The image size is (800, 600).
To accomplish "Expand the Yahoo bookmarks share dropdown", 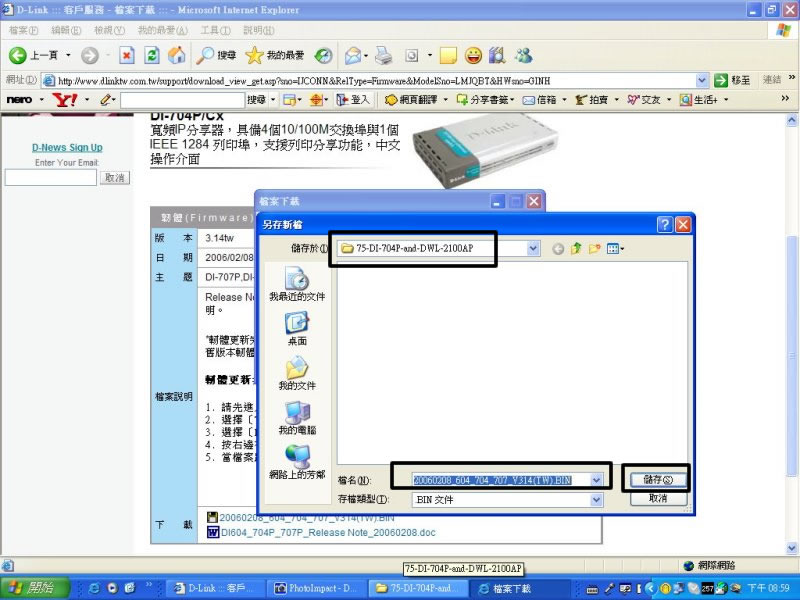I will click(512, 99).
